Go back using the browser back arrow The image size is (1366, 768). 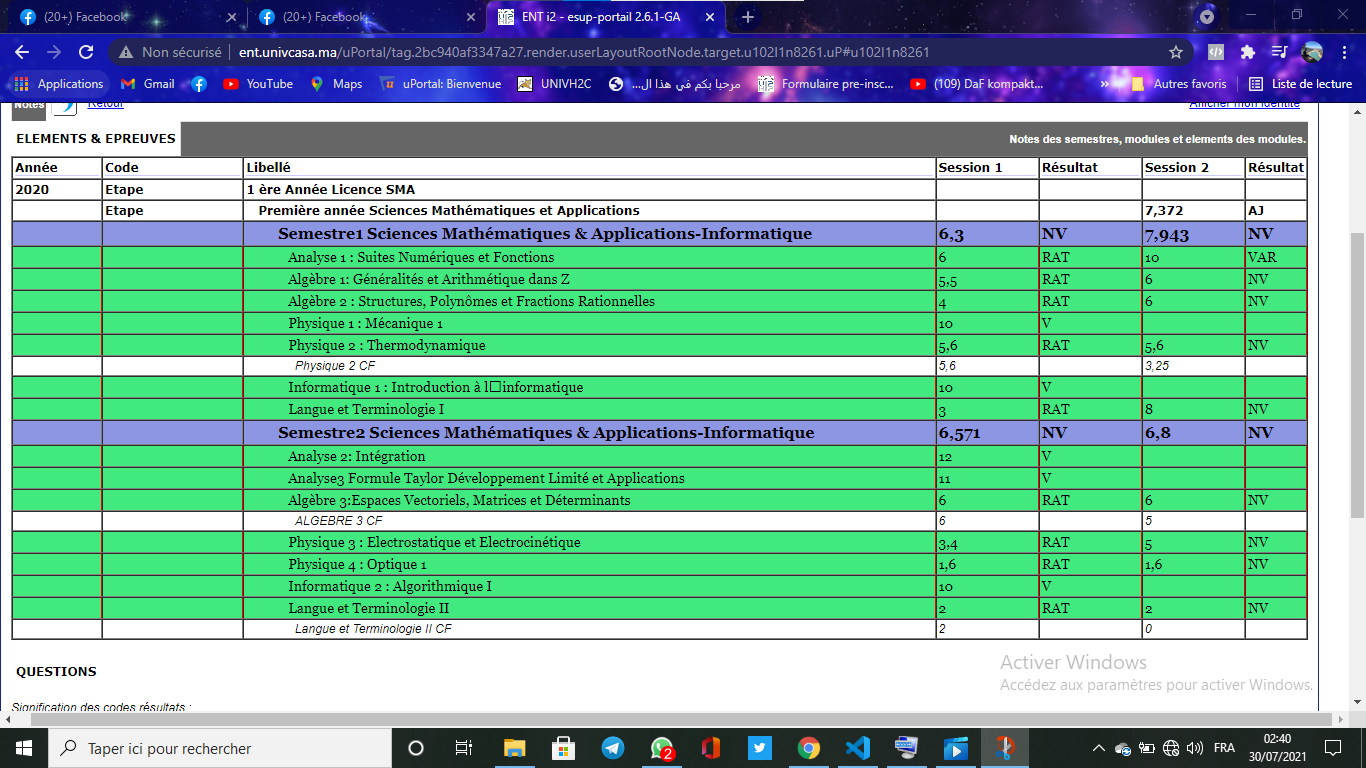pyautogui.click(x=22, y=52)
